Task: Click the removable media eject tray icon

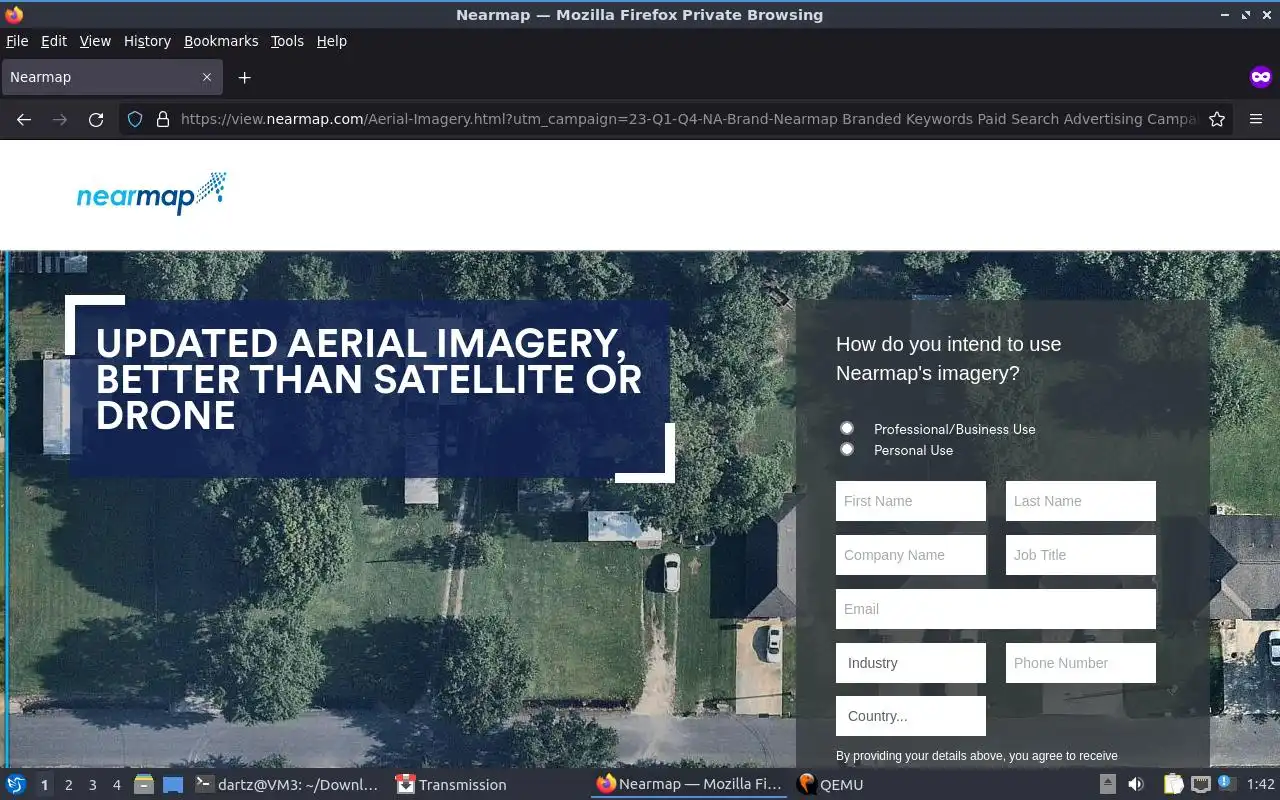Action: coord(1108,785)
